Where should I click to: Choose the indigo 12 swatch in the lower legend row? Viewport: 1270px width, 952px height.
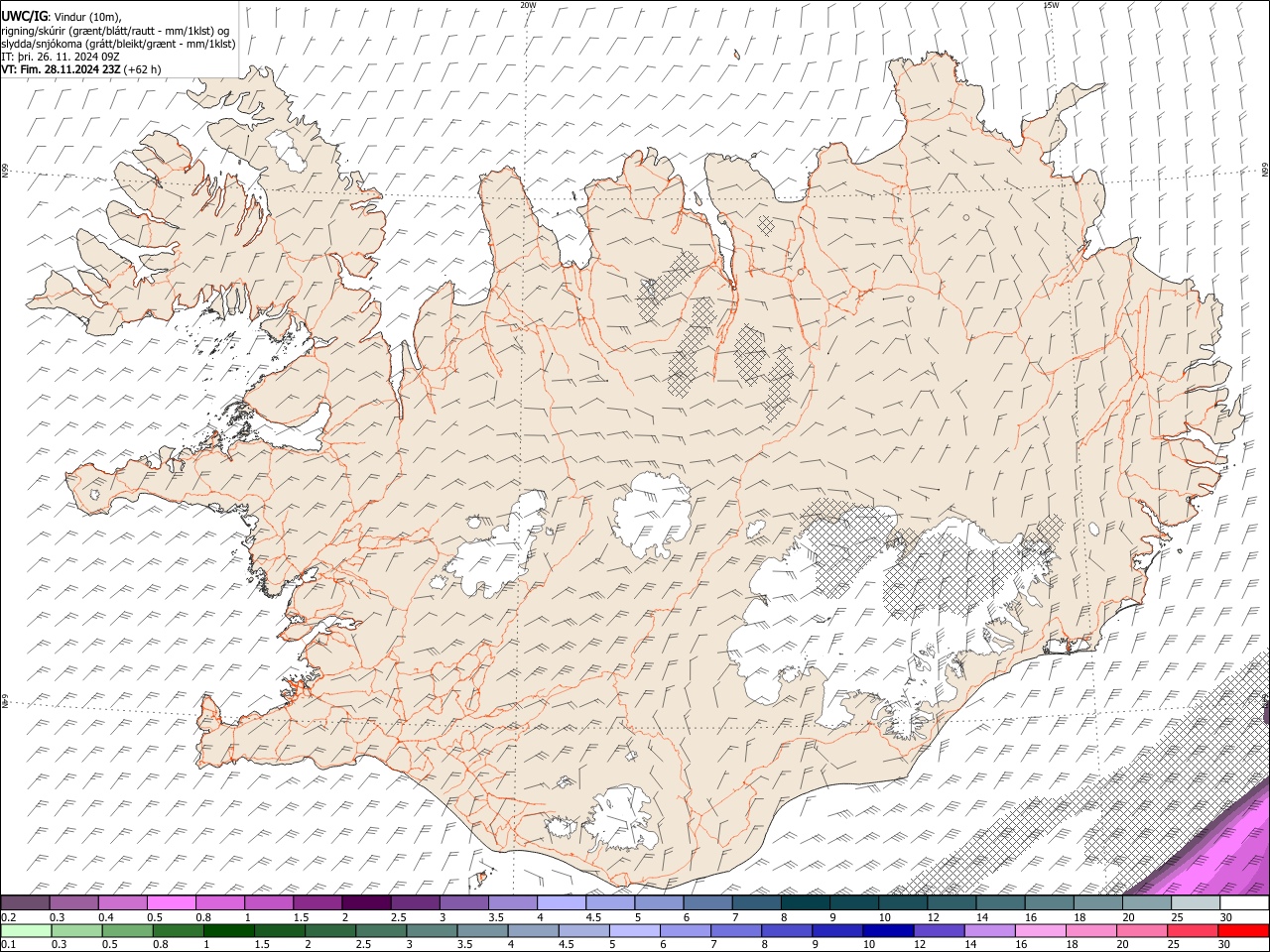939,930
